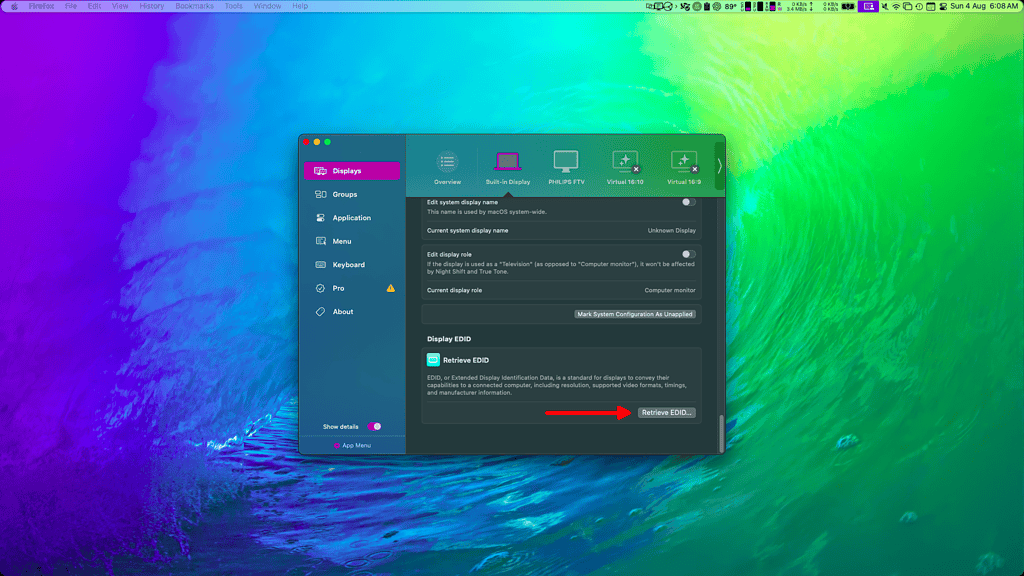This screenshot has height=576, width=1024.
Task: Open Groups settings in the sidebar
Action: [344, 194]
